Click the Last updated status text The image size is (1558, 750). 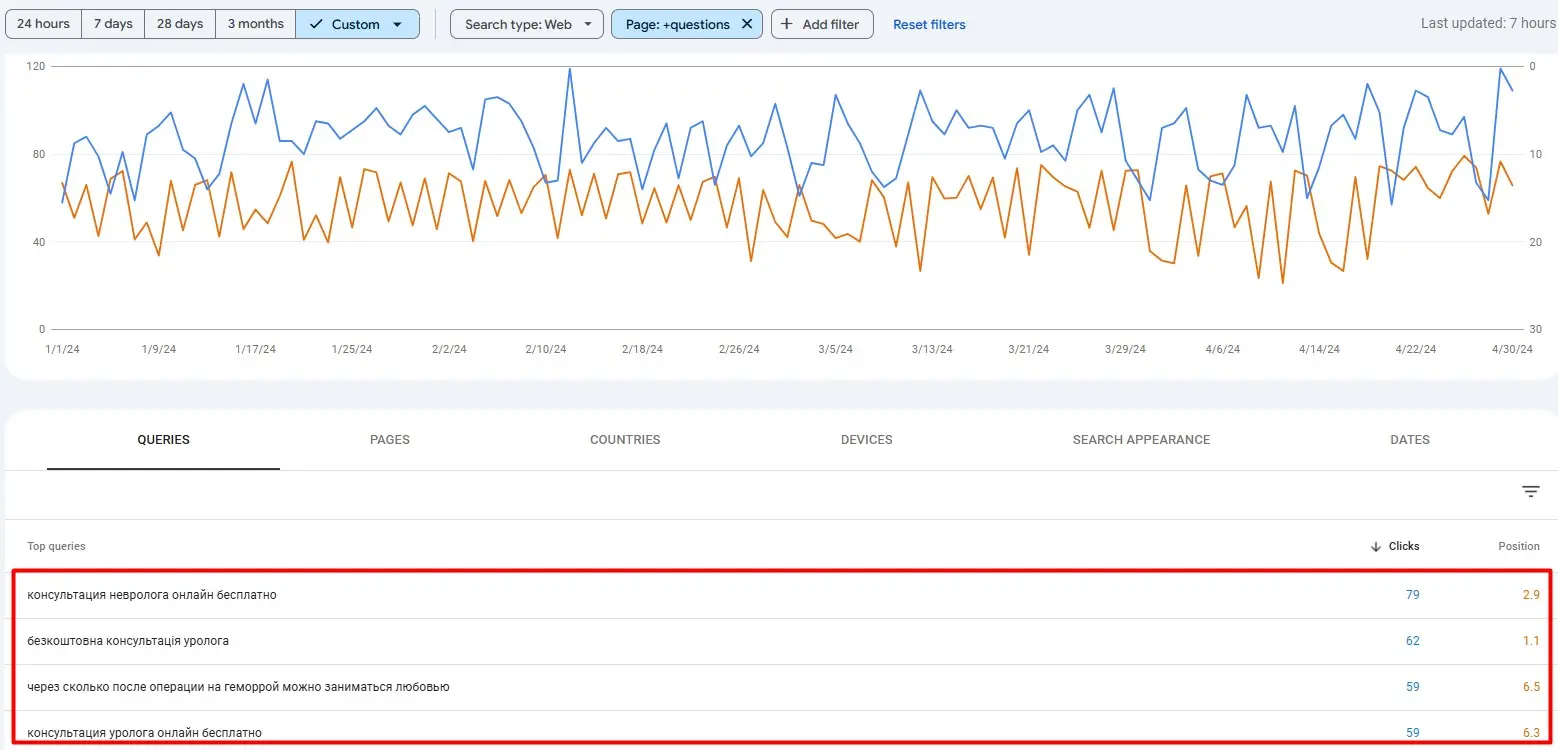pyautogui.click(x=1489, y=23)
